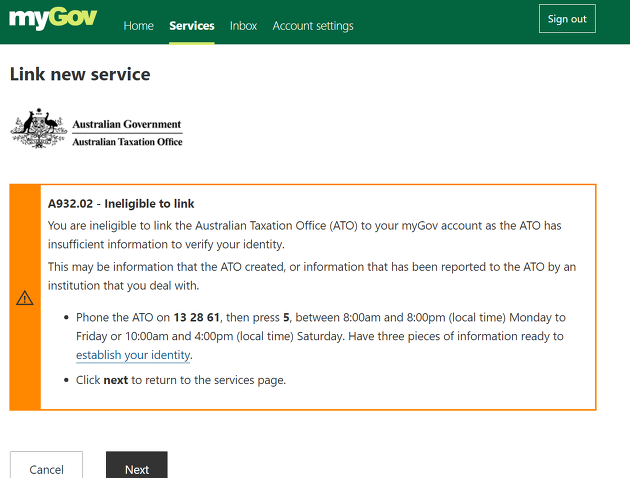Click the Cancel button
Screen dimensions: 630x478
(x=46, y=465)
